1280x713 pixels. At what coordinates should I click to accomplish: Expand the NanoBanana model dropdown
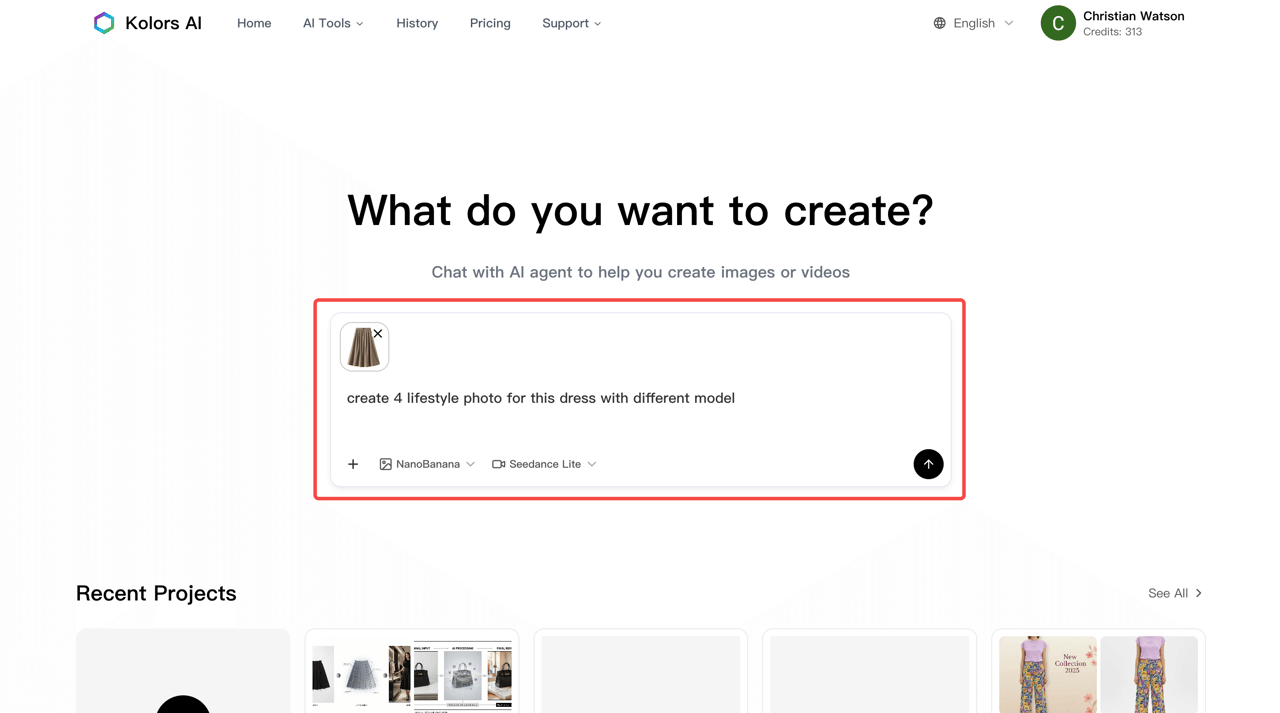(427, 464)
